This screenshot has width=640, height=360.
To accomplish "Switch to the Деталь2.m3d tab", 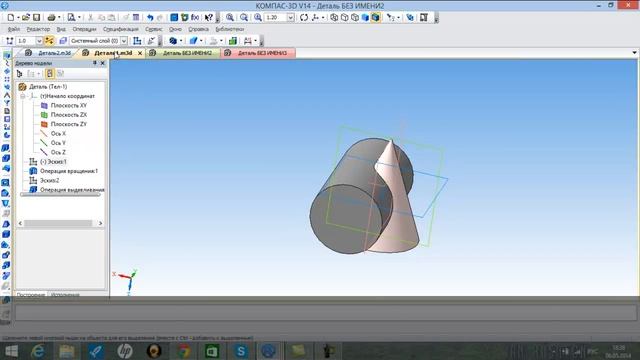I will (x=49, y=53).
